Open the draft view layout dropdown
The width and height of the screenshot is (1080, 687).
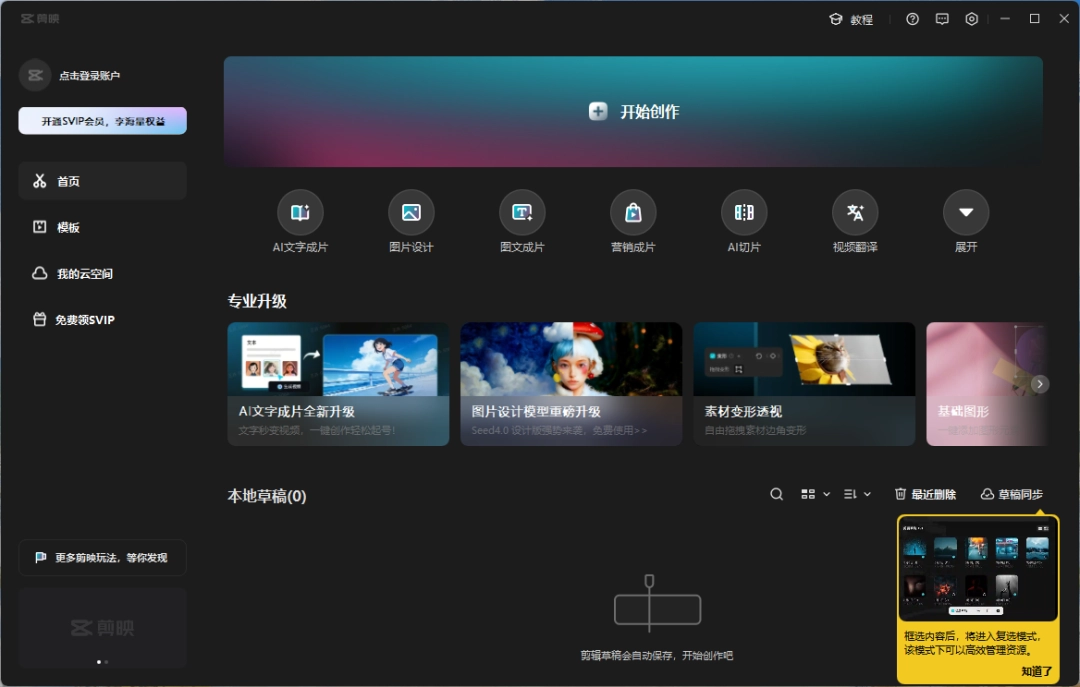pos(815,494)
